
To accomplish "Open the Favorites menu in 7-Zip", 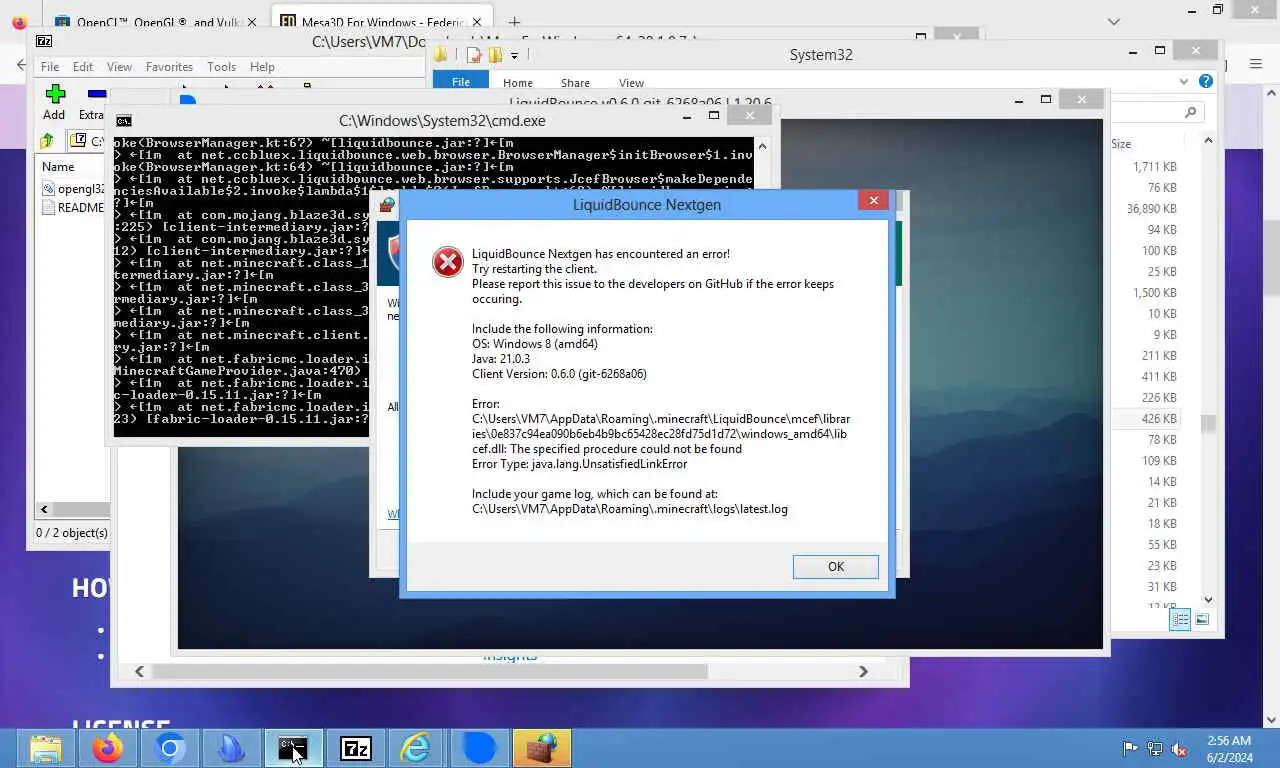I will [169, 67].
